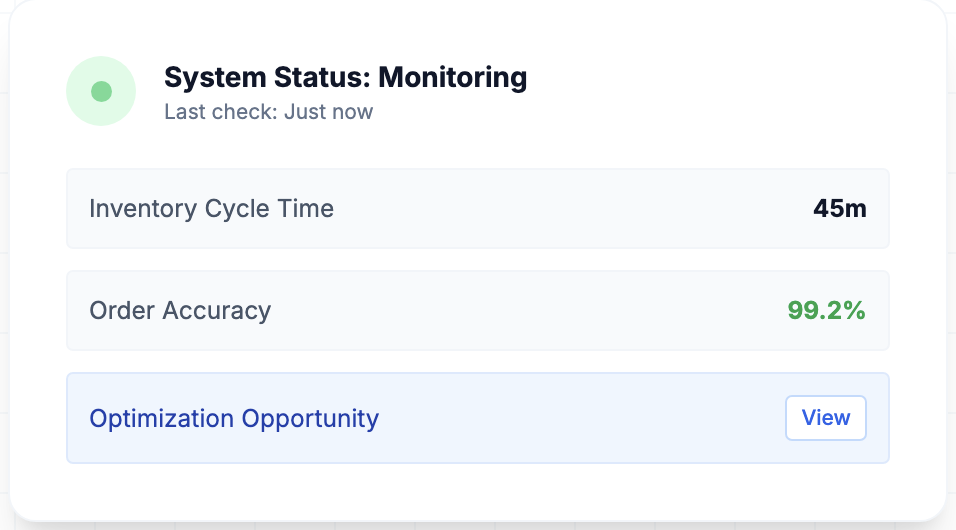Click the Just now timestamp text
Viewport: 956px width, 530px height.
click(x=328, y=111)
